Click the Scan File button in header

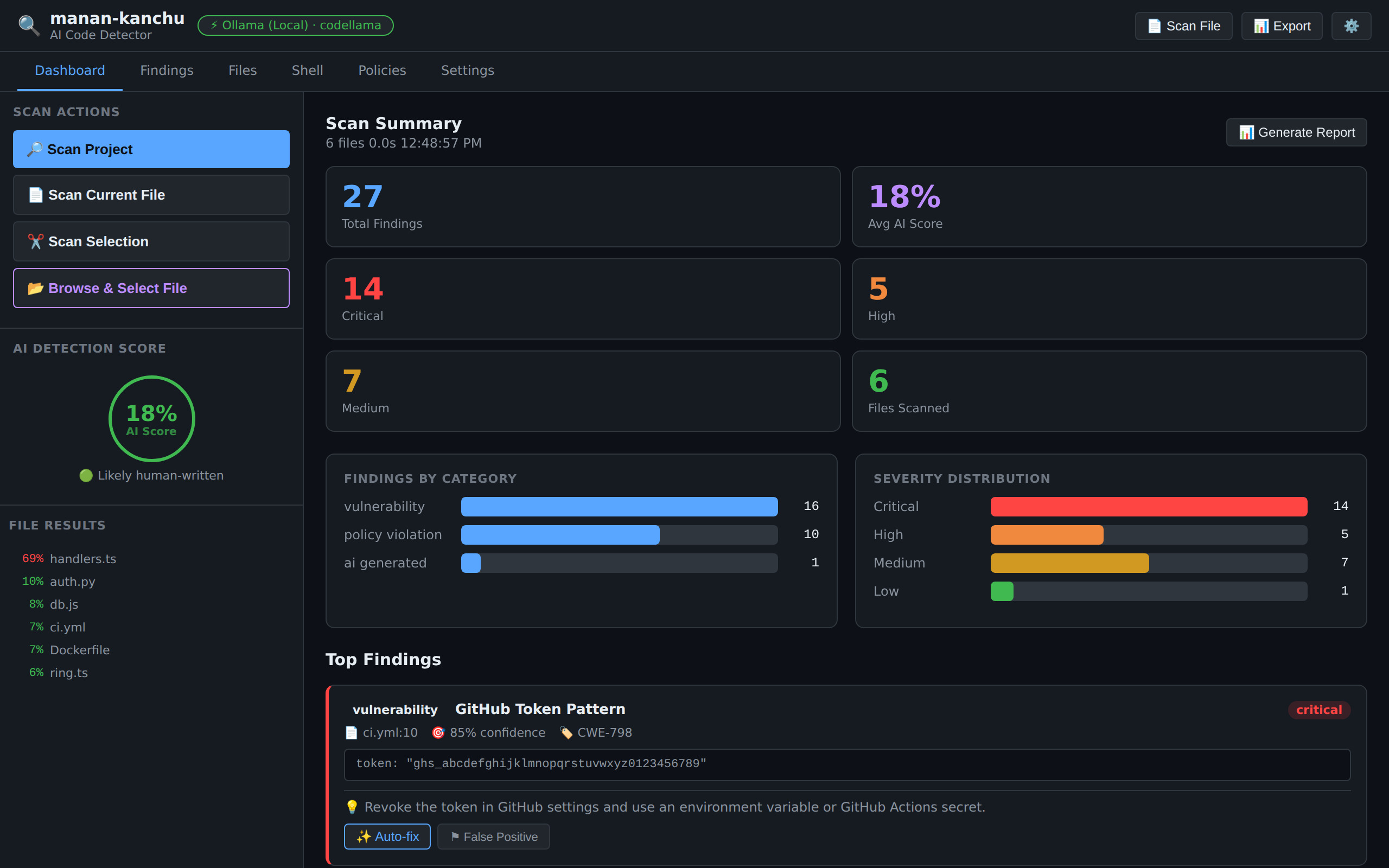[1183, 26]
